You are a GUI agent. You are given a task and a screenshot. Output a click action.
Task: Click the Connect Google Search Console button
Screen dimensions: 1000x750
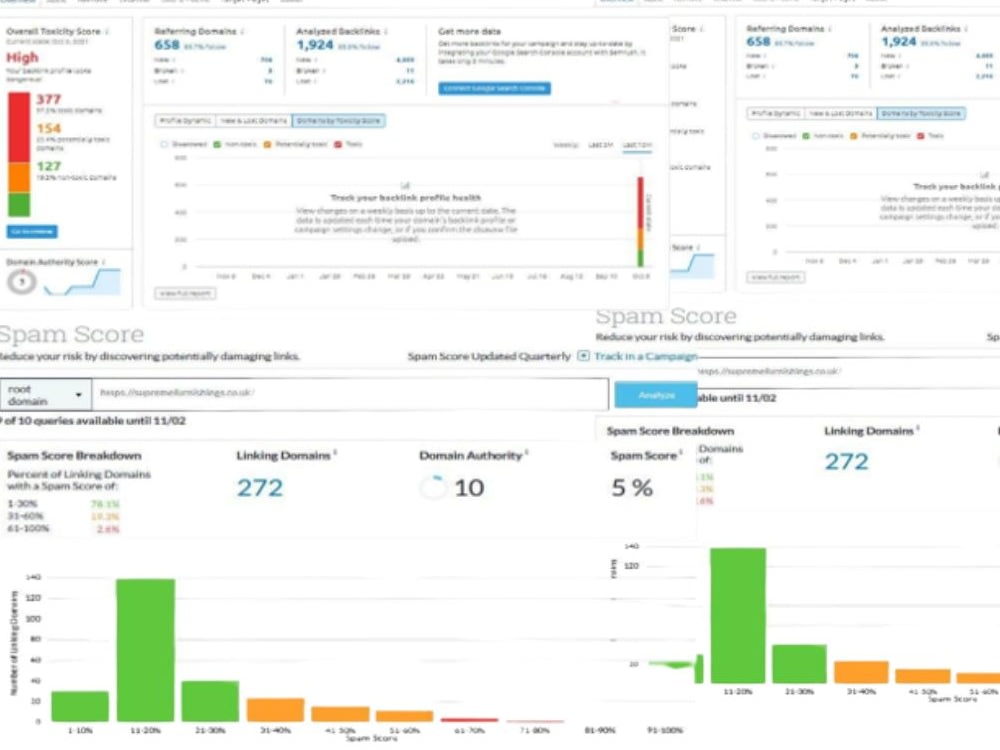tap(494, 88)
